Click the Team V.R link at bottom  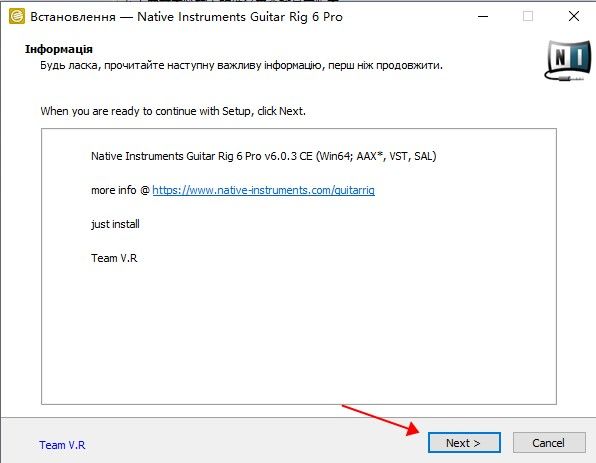tap(62, 445)
